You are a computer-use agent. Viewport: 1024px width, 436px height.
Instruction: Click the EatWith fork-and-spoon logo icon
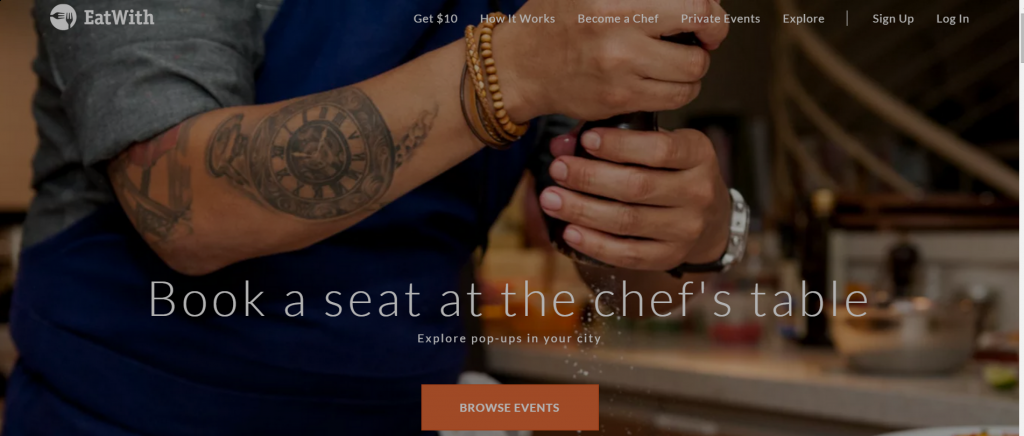(x=63, y=17)
